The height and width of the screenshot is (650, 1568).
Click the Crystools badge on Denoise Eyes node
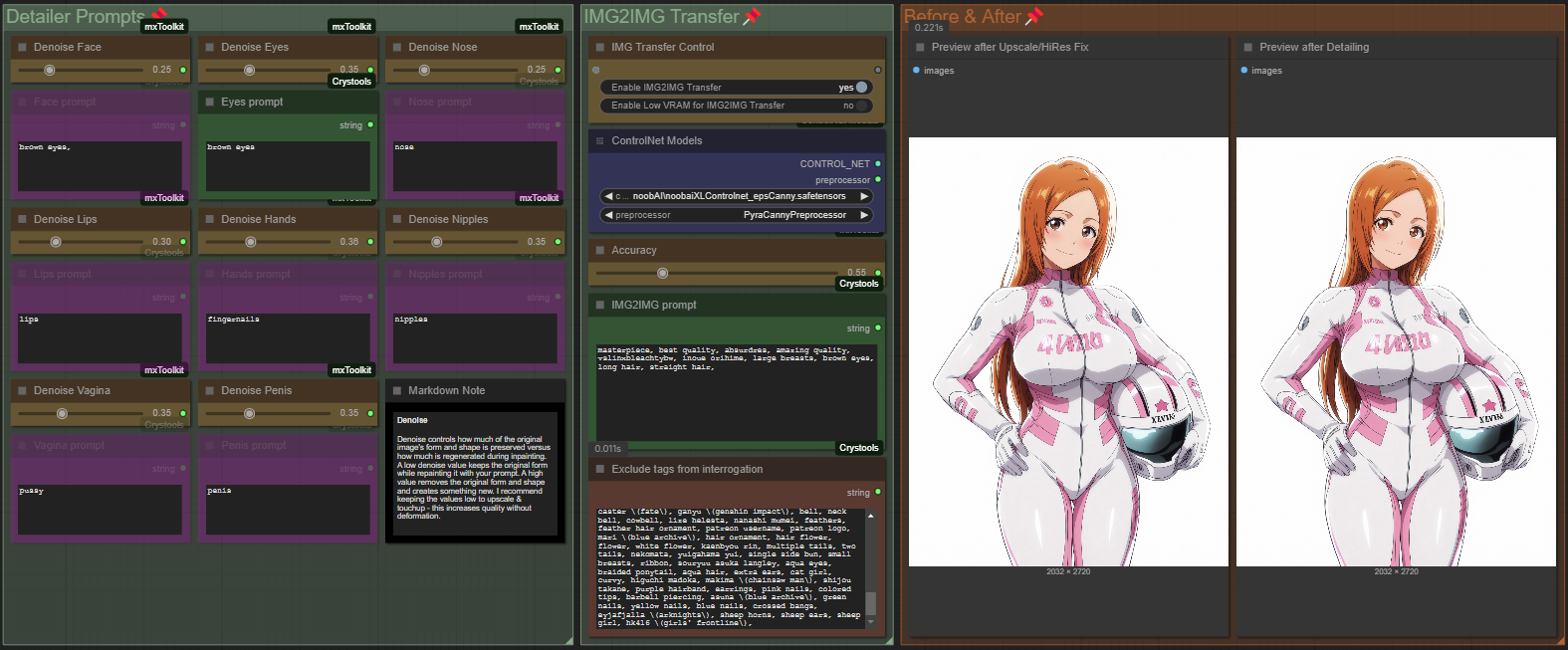(x=351, y=82)
